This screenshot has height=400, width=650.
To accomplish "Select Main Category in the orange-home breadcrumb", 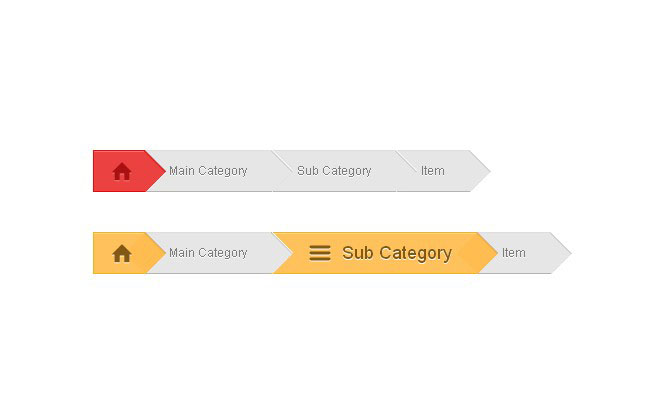I will 208,253.
